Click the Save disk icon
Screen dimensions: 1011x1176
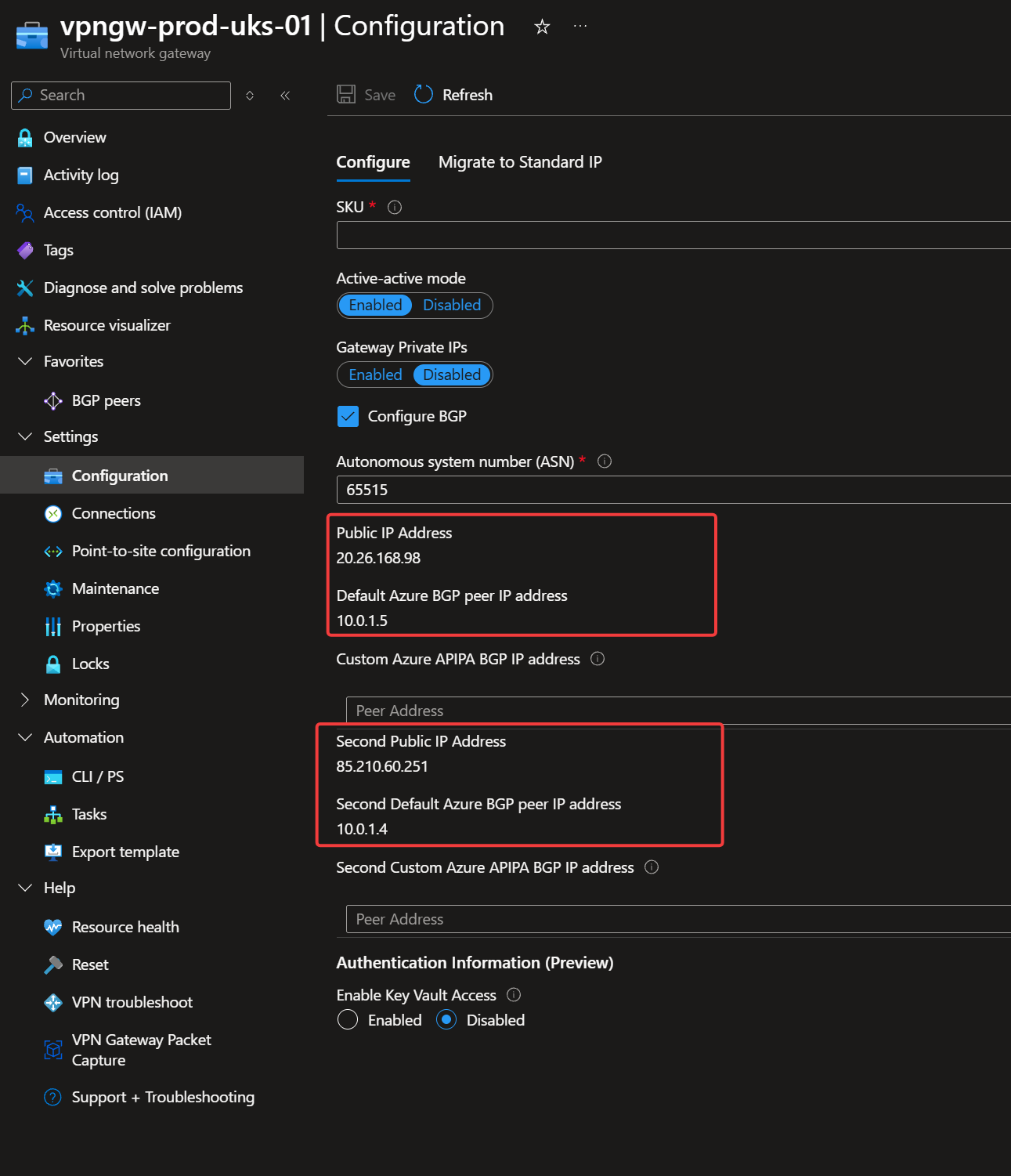click(346, 95)
